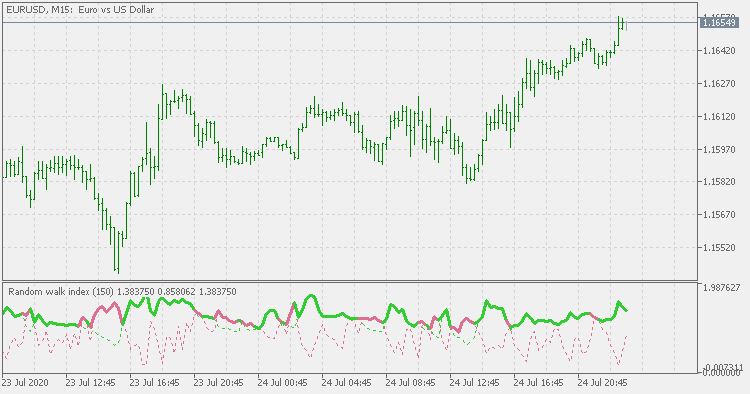Click the latest price bar at chart's right end
The height and width of the screenshot is (394, 750).
coord(626,25)
